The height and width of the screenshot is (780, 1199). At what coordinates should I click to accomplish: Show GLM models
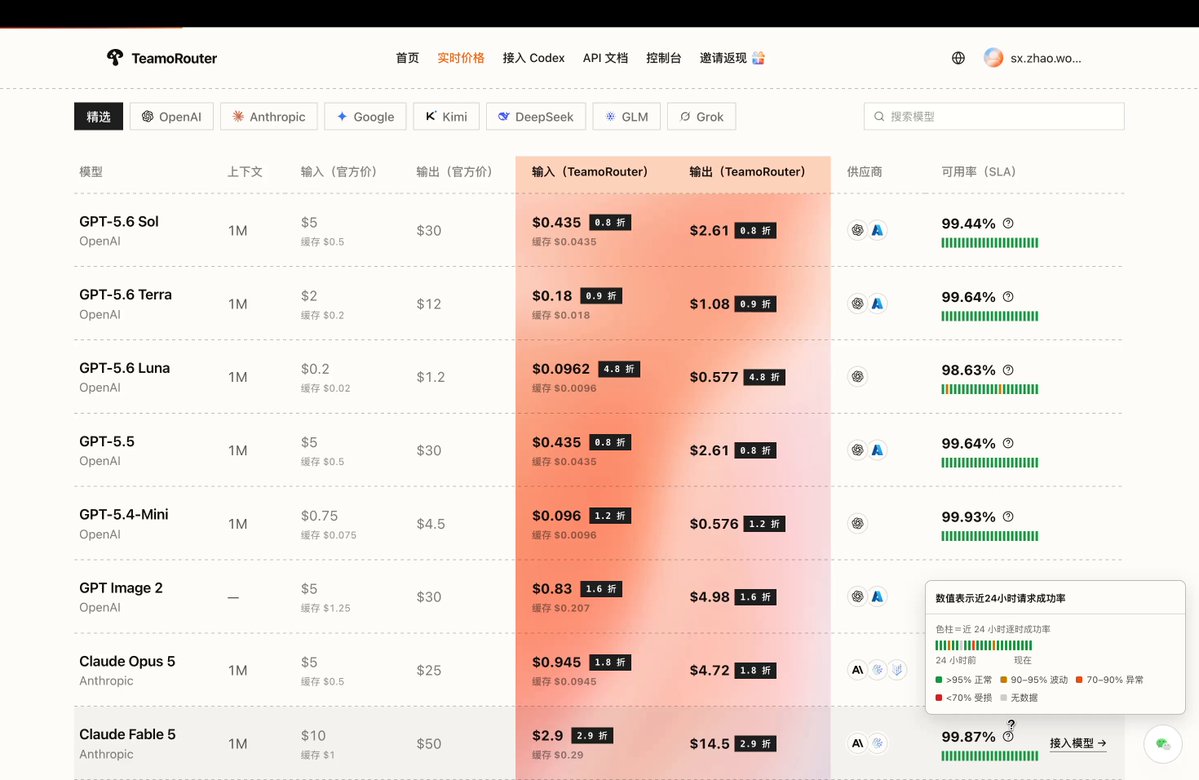(x=626, y=116)
